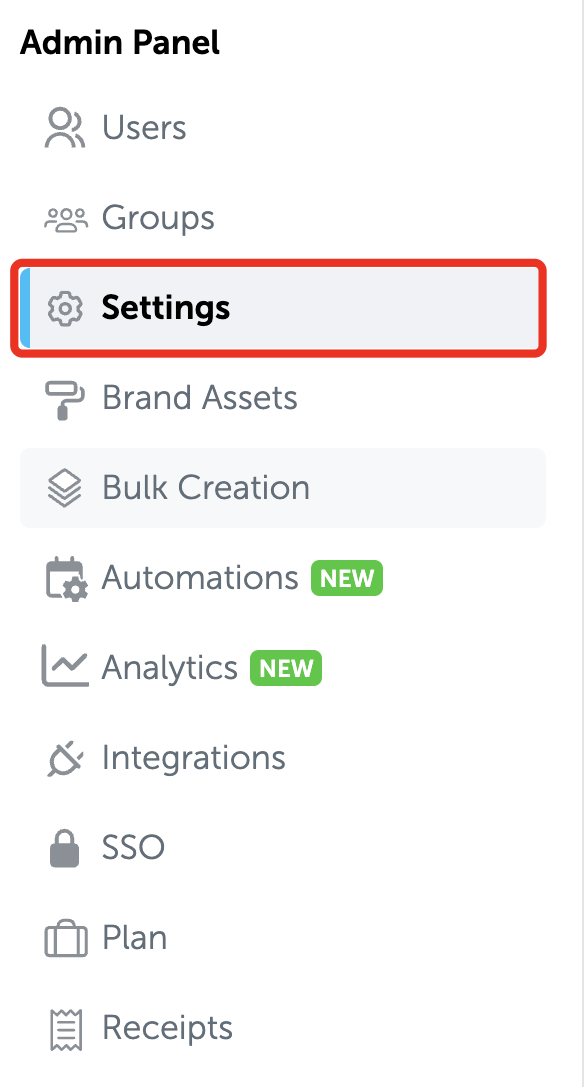Click the Automations calendar-gear icon
The image size is (584, 1087).
point(67,579)
